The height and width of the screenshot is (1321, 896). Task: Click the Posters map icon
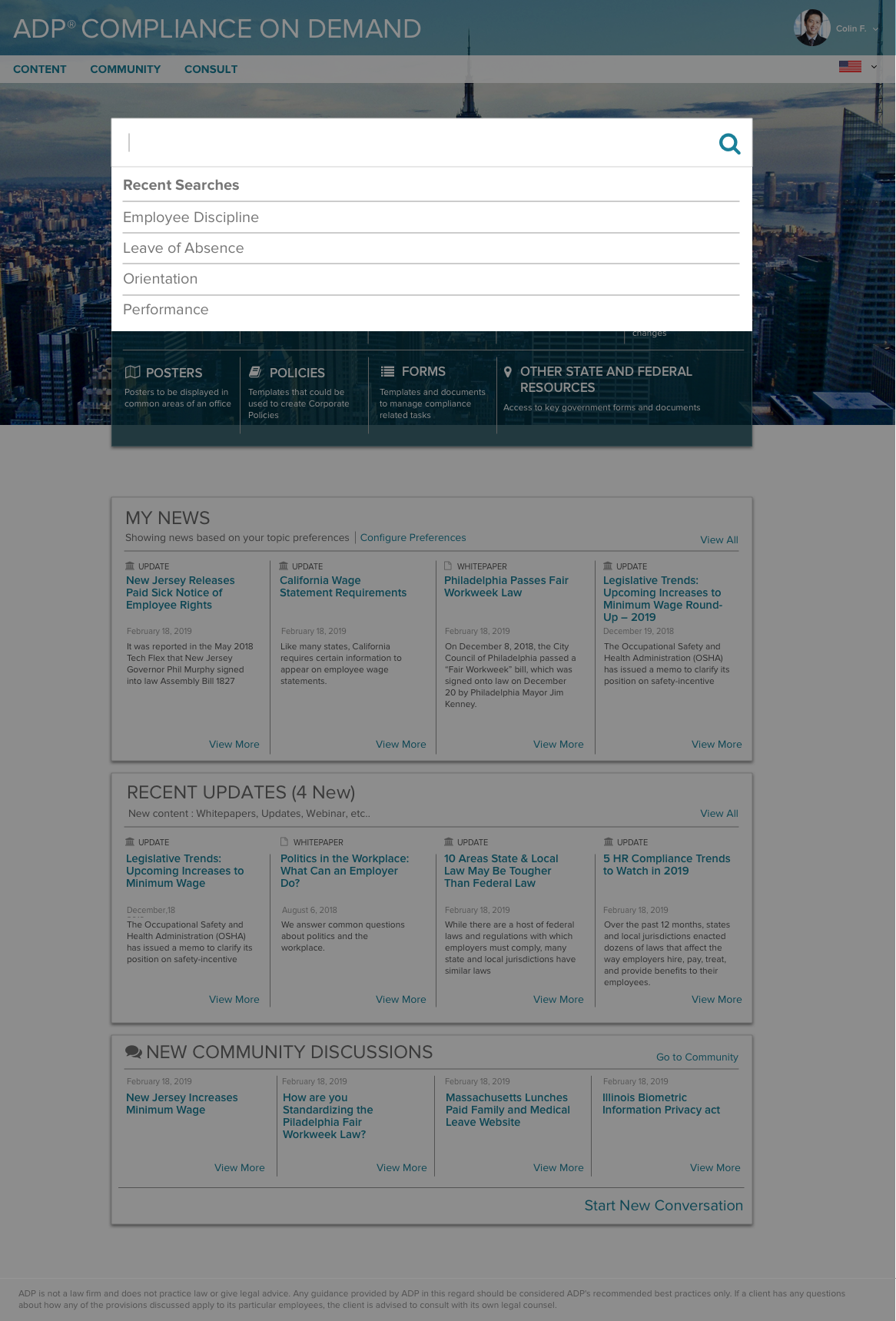pyautogui.click(x=133, y=372)
